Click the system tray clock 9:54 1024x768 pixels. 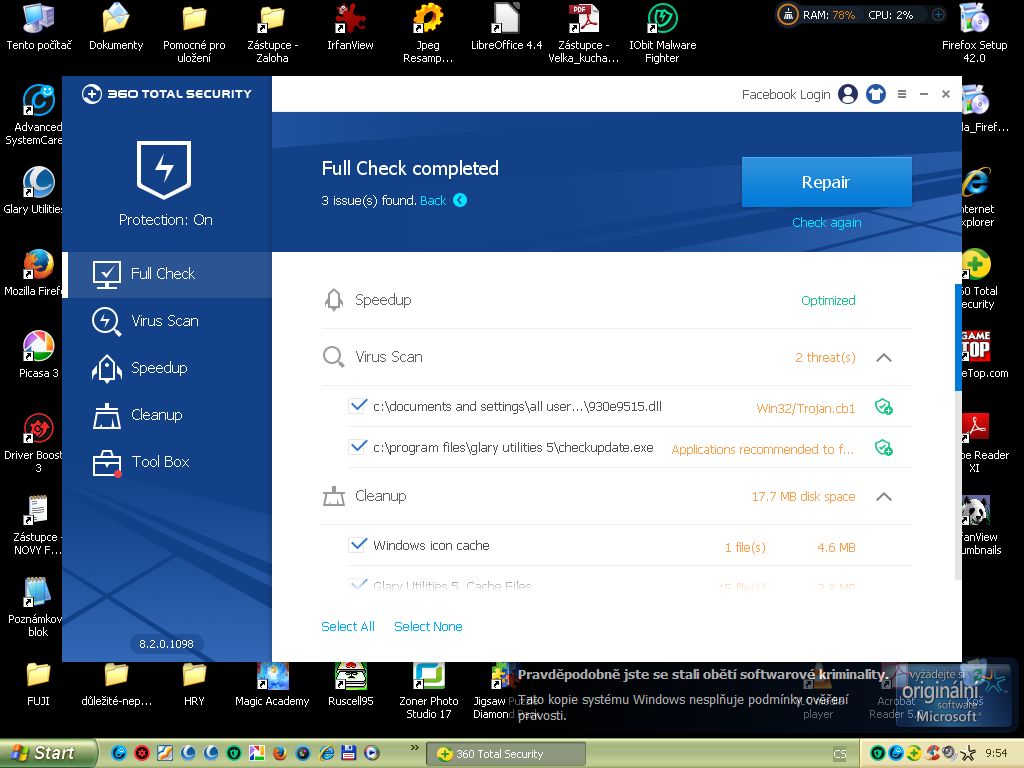(x=996, y=754)
